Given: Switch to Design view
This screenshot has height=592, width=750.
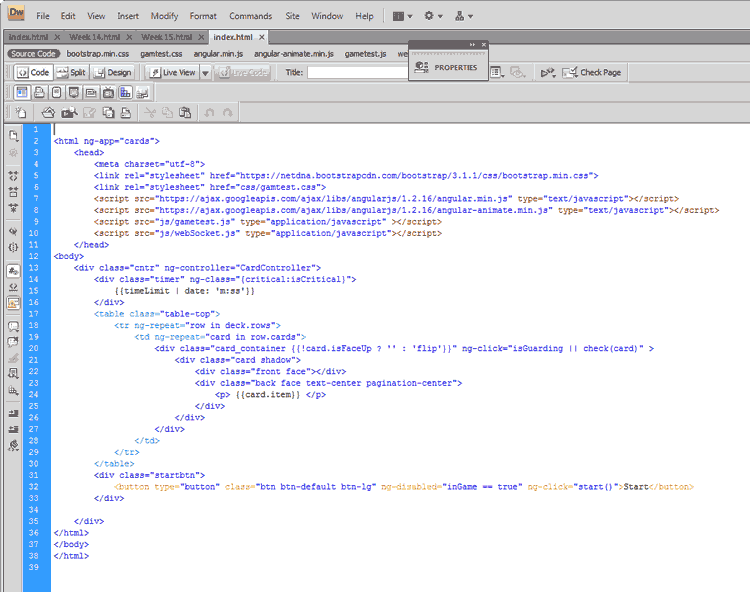Looking at the screenshot, I should (113, 72).
